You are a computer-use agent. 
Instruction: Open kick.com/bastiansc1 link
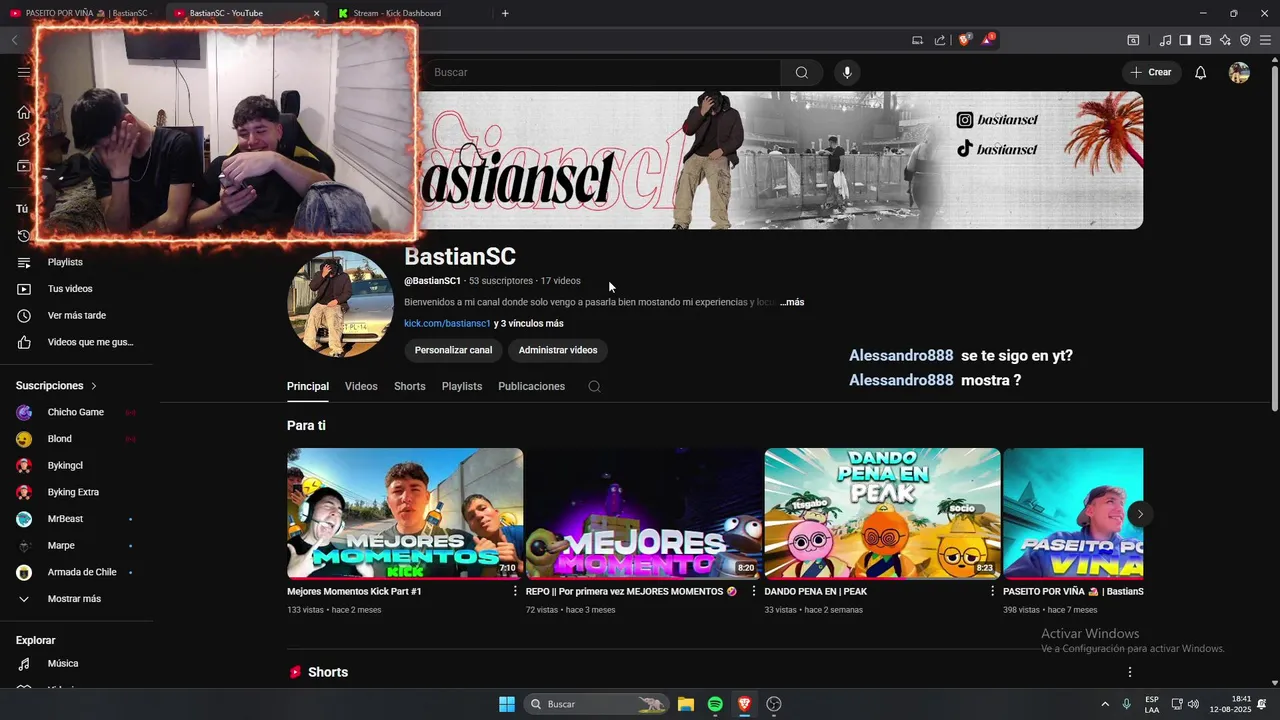[447, 324]
